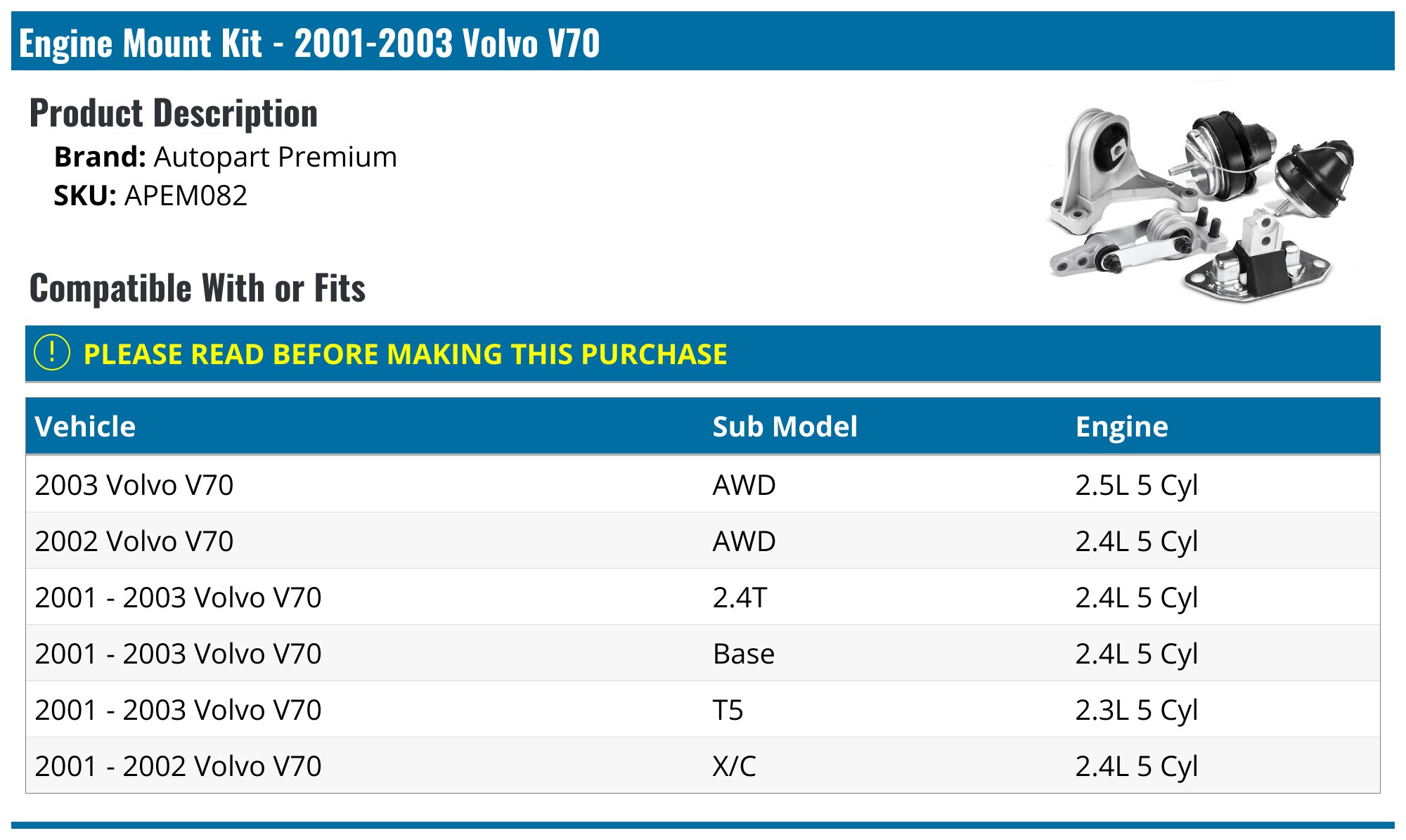The image size is (1406, 840).
Task: Select the SKU APEM082 text
Action: [x=151, y=195]
